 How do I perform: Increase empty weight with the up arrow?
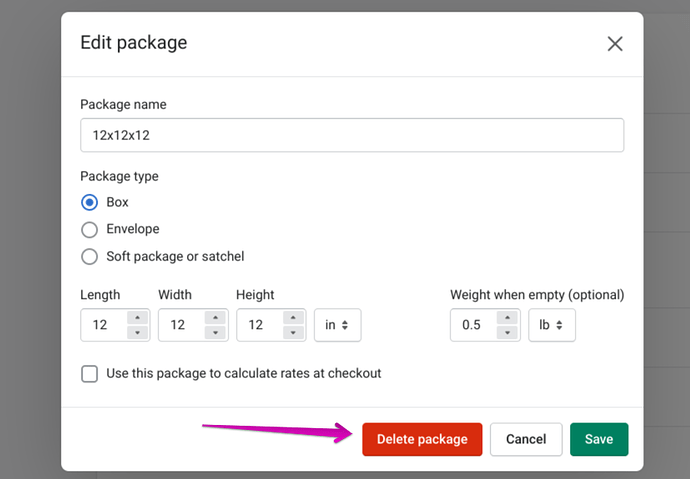click(508, 317)
